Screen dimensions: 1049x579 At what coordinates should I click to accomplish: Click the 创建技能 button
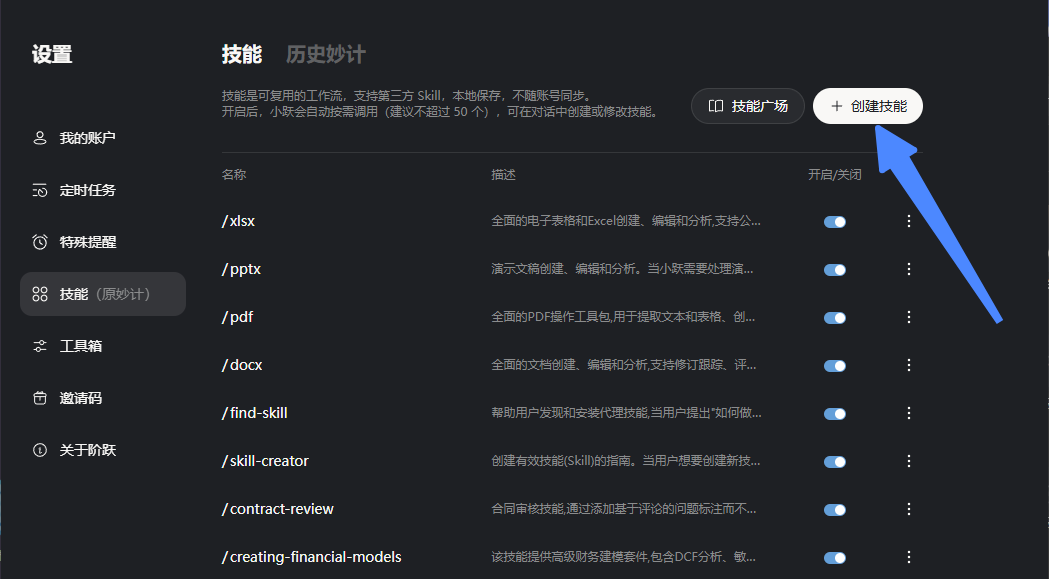tap(867, 105)
